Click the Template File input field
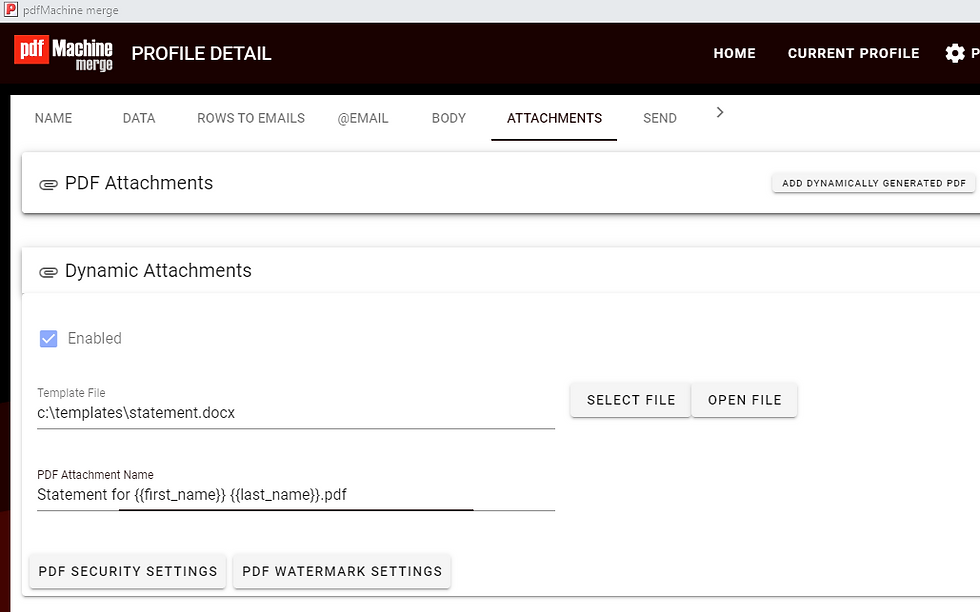 (x=296, y=413)
